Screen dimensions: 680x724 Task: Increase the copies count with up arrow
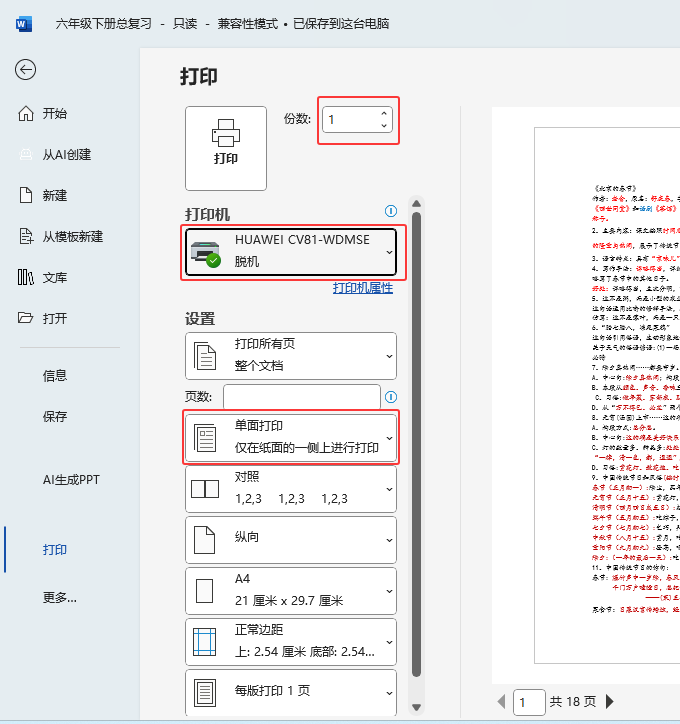coord(384,113)
